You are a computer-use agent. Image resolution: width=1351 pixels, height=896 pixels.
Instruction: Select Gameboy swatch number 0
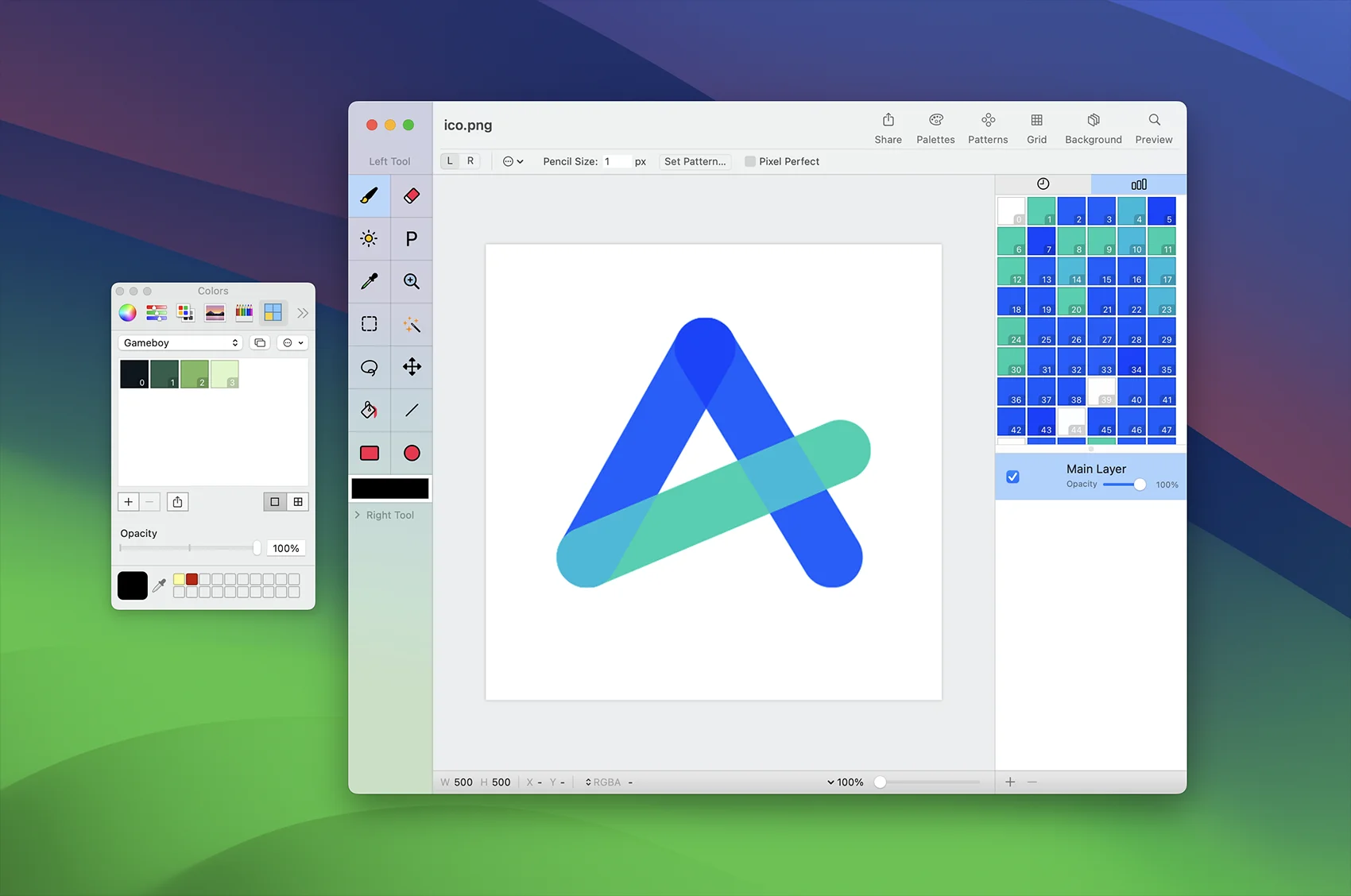tap(134, 374)
